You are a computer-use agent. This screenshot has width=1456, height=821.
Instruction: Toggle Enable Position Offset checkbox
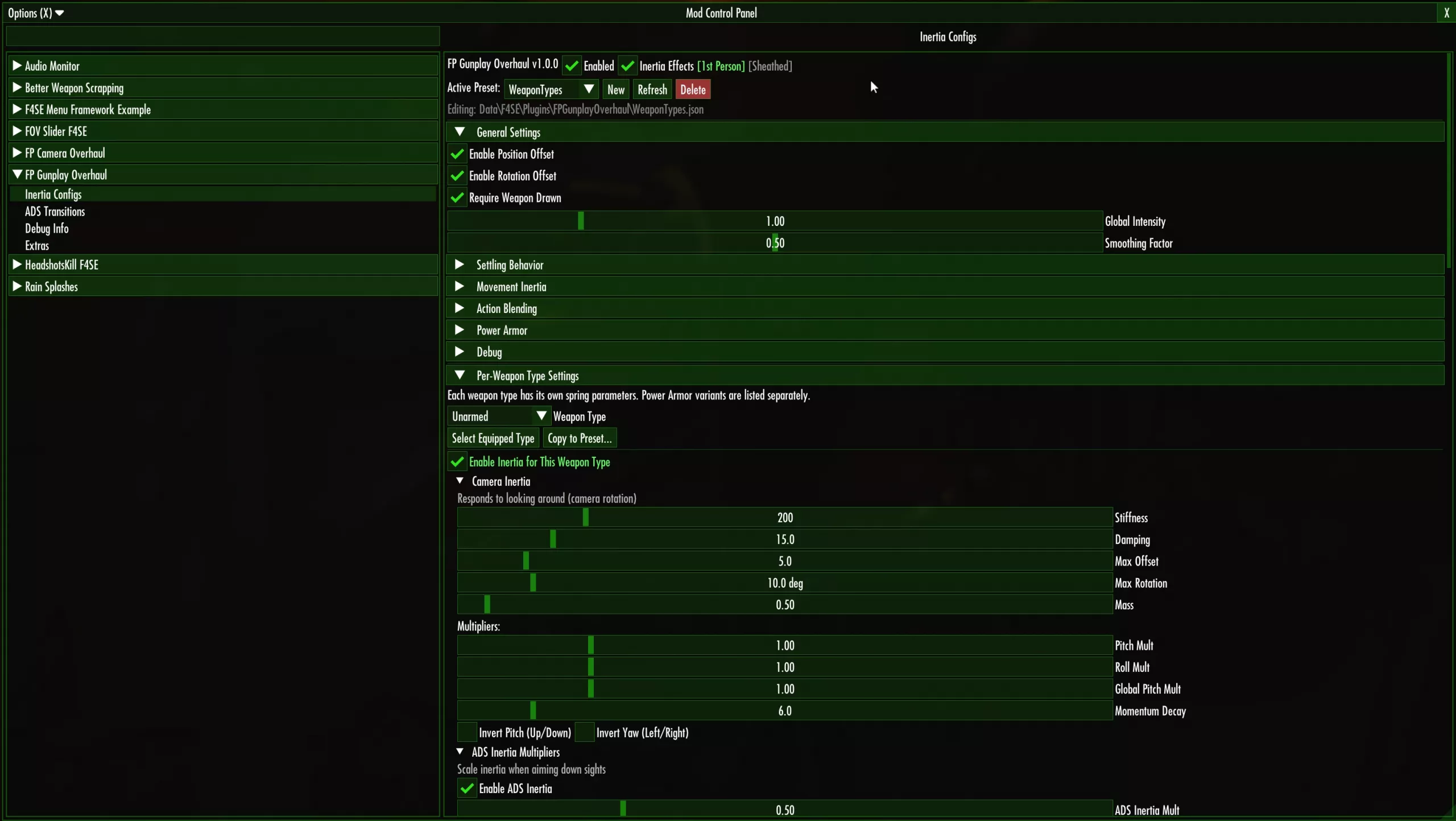click(x=457, y=154)
